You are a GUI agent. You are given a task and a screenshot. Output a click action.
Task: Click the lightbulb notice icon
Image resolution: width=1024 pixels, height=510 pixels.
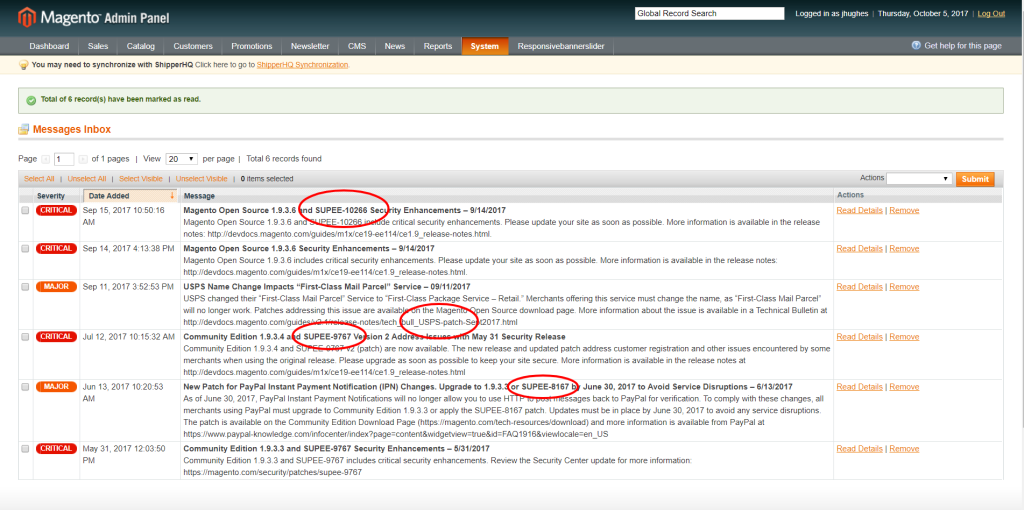(x=24, y=65)
